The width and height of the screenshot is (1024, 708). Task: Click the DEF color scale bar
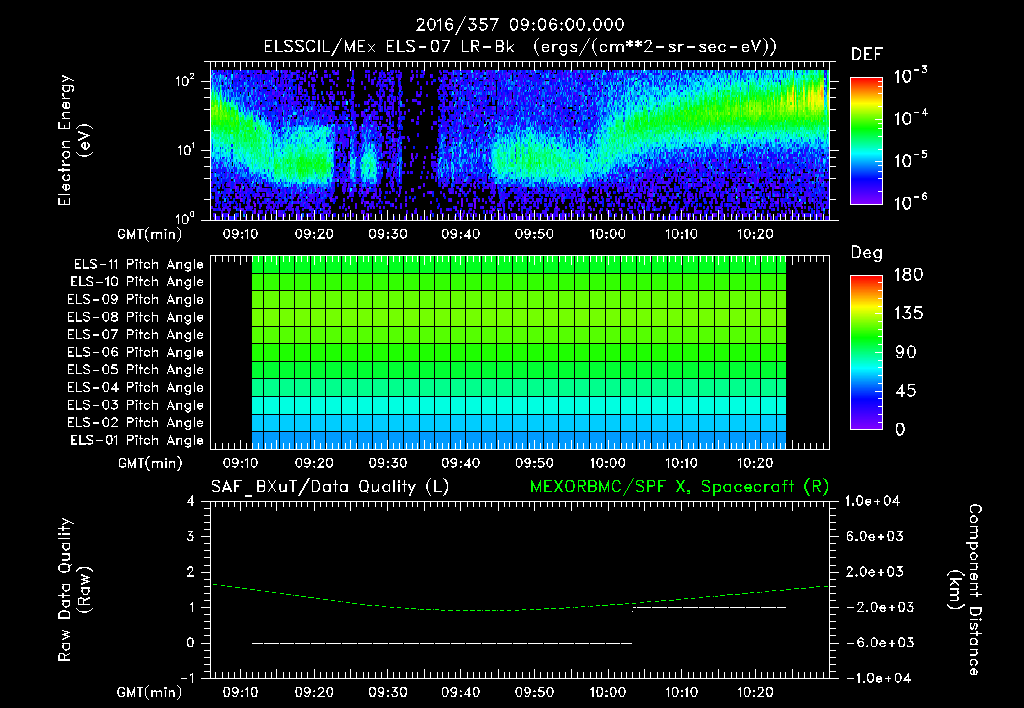[x=866, y=141]
